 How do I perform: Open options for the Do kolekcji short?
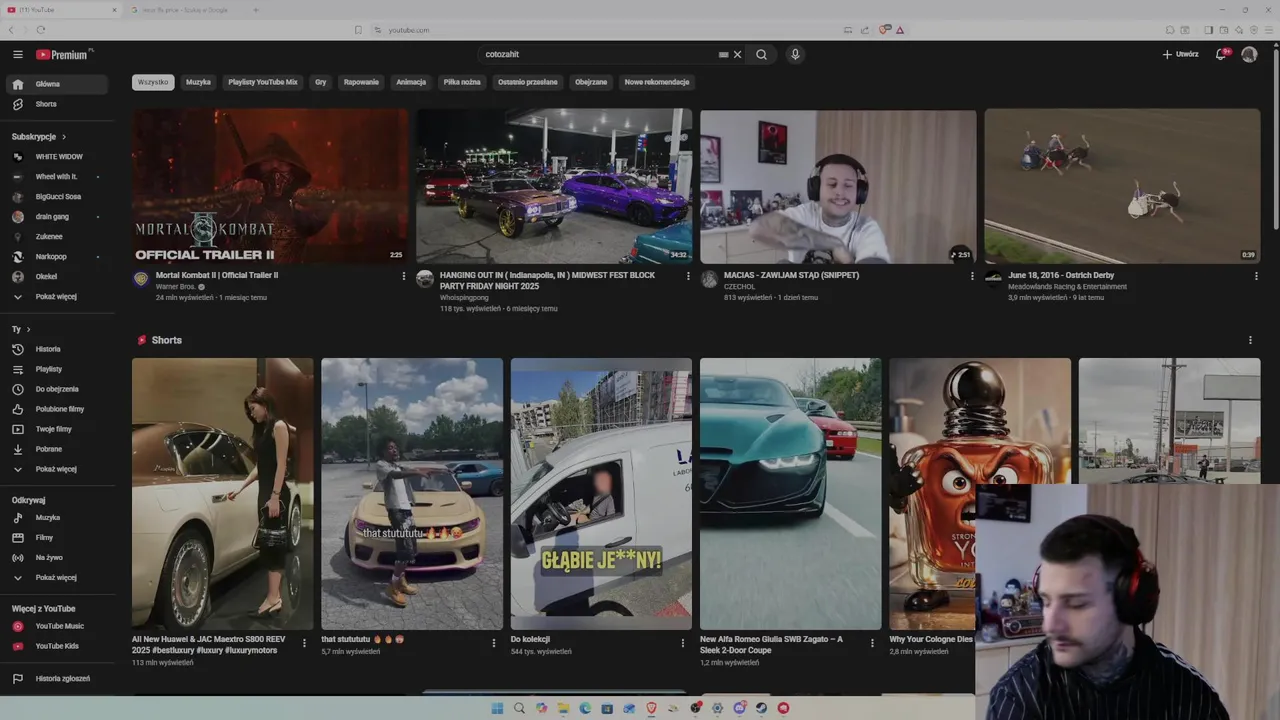pyautogui.click(x=683, y=643)
